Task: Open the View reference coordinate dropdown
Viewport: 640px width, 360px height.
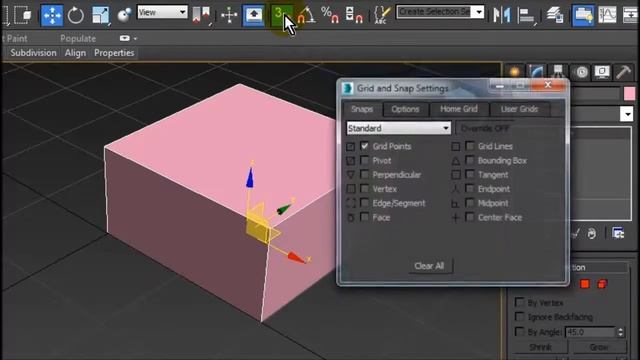Action: tap(162, 12)
